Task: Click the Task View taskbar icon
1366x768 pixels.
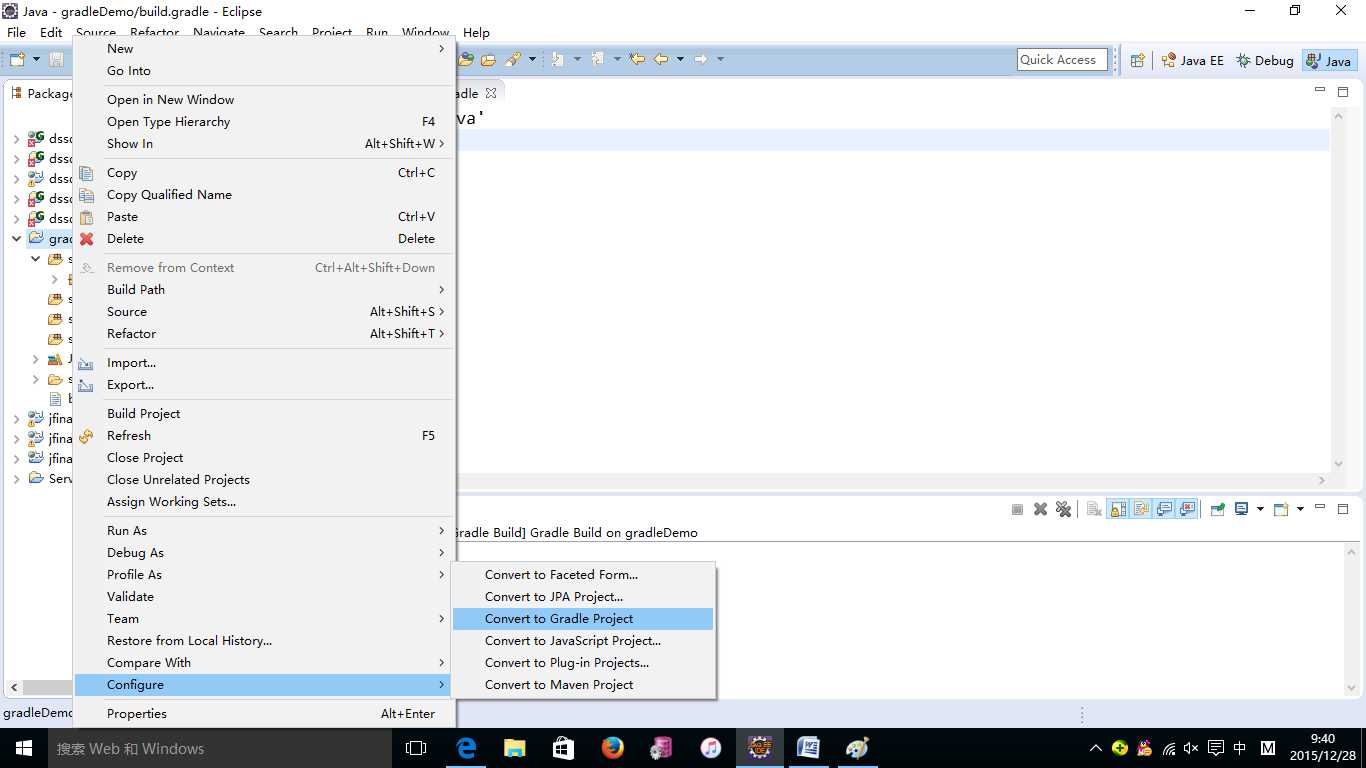Action: [416, 748]
